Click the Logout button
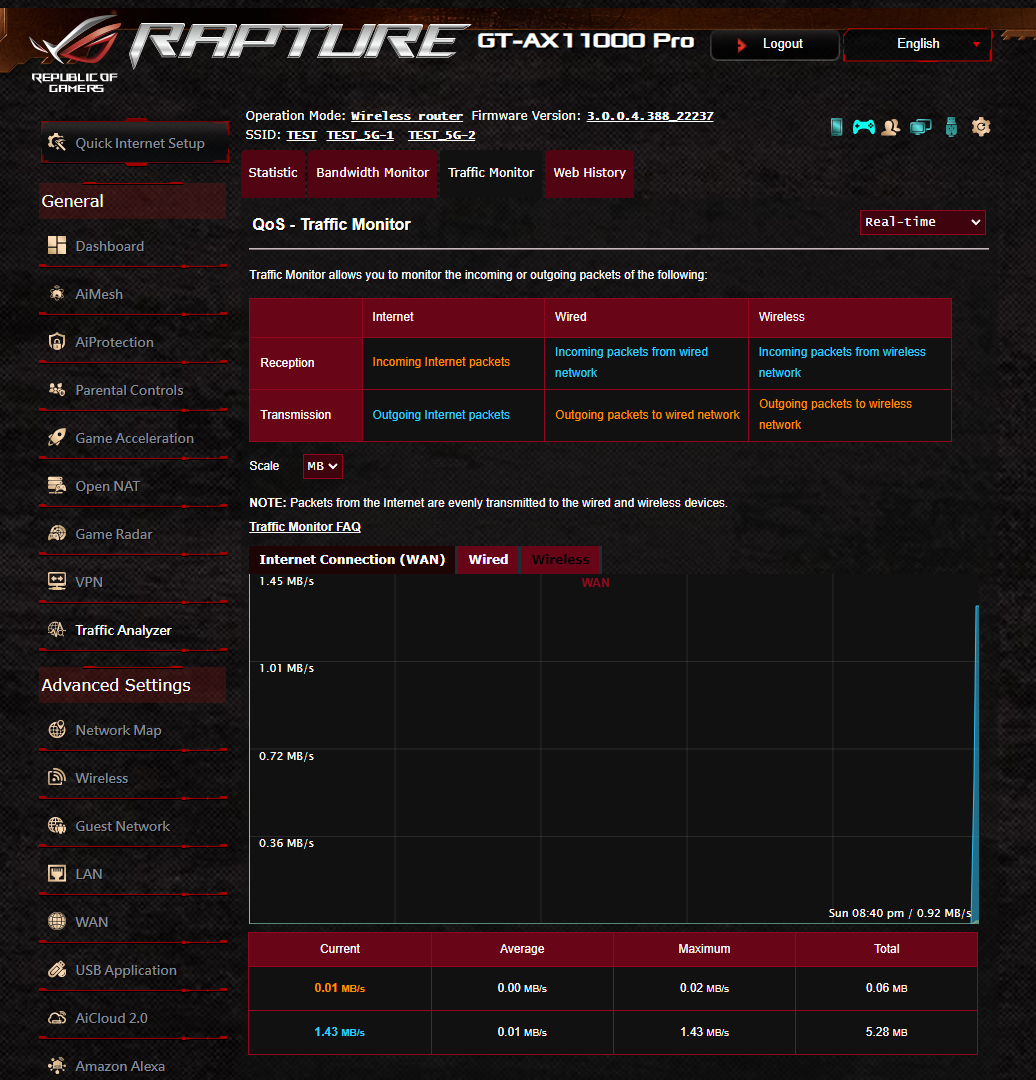The width and height of the screenshot is (1036, 1080). pyautogui.click(x=775, y=44)
